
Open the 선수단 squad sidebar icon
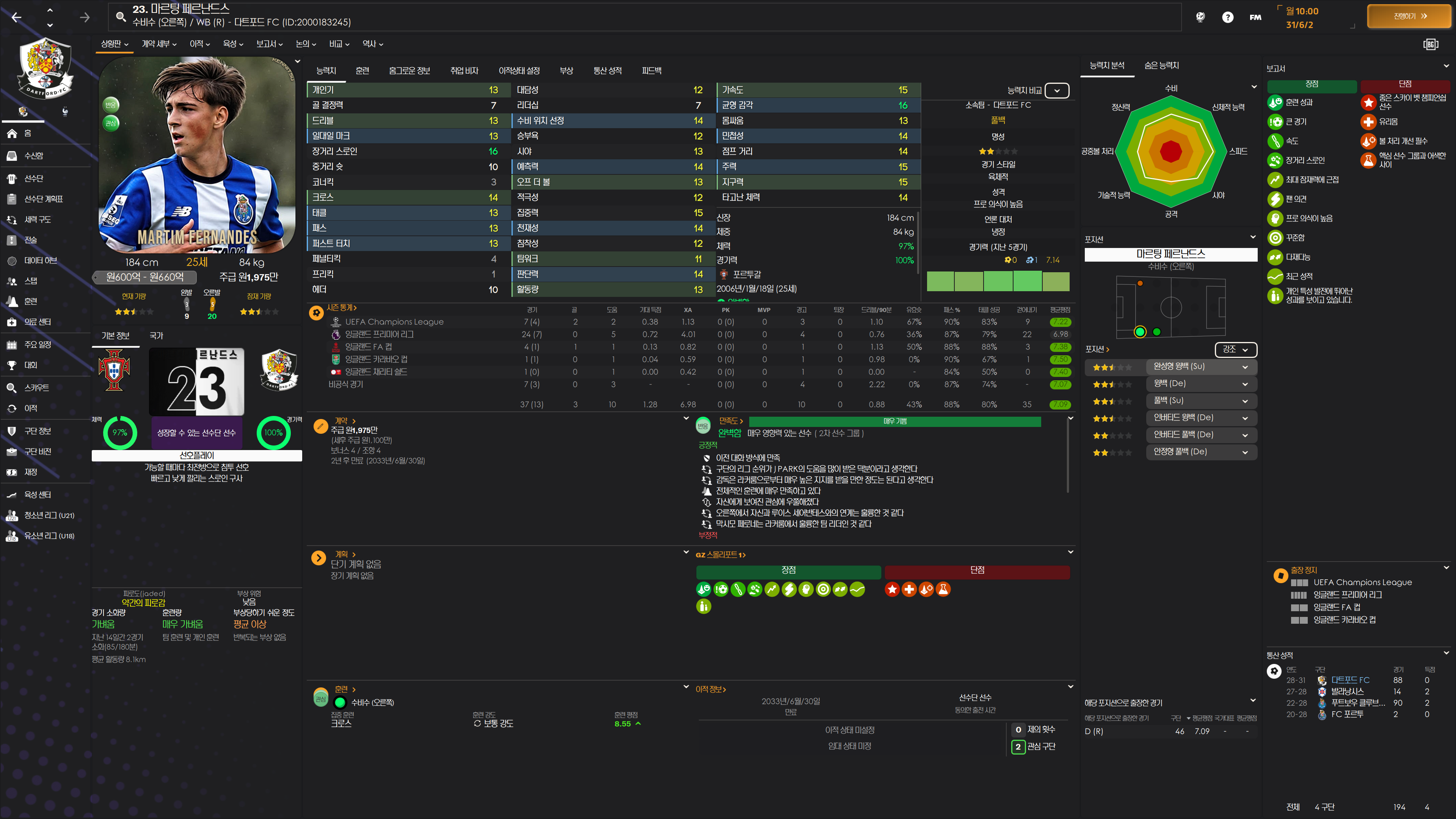pos(12,178)
